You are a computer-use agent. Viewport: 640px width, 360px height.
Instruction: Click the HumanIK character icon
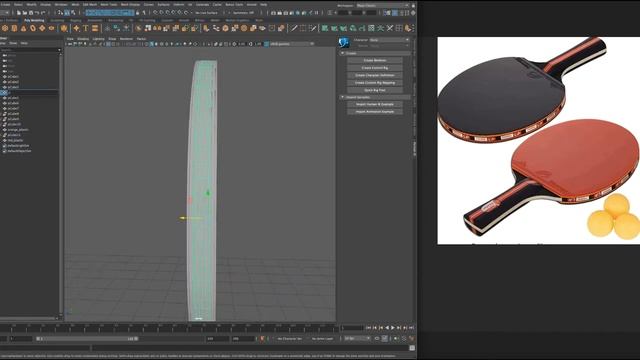[344, 42]
